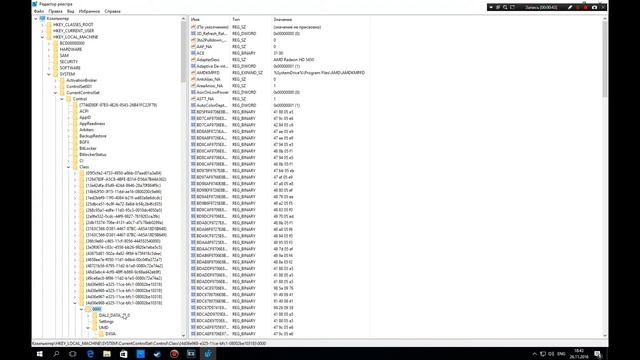
Task: Click the pencil annotation icon in recorder bar
Action: pos(570,7)
